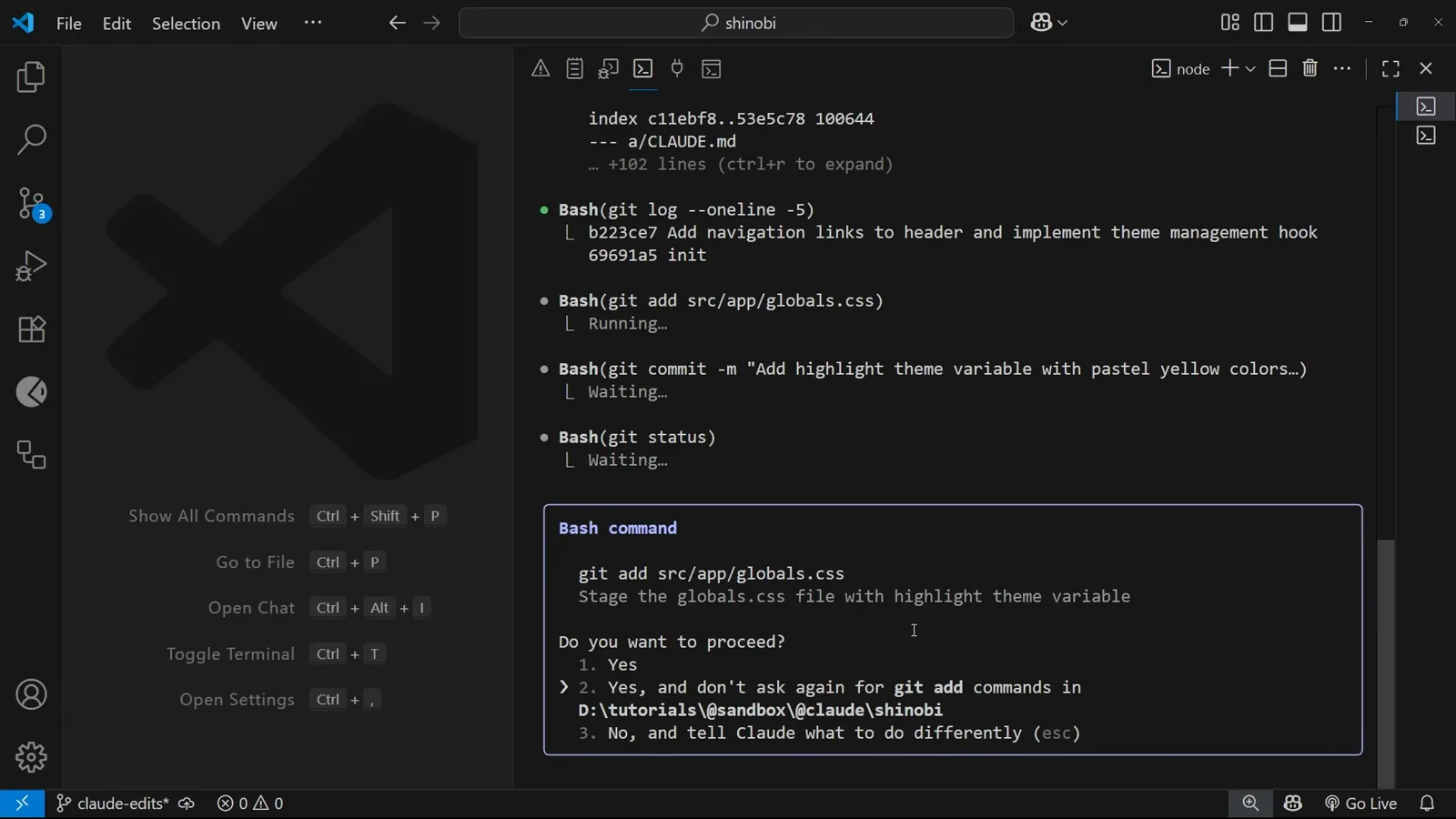Open the Selection menu
The image size is (1456, 819).
[186, 24]
